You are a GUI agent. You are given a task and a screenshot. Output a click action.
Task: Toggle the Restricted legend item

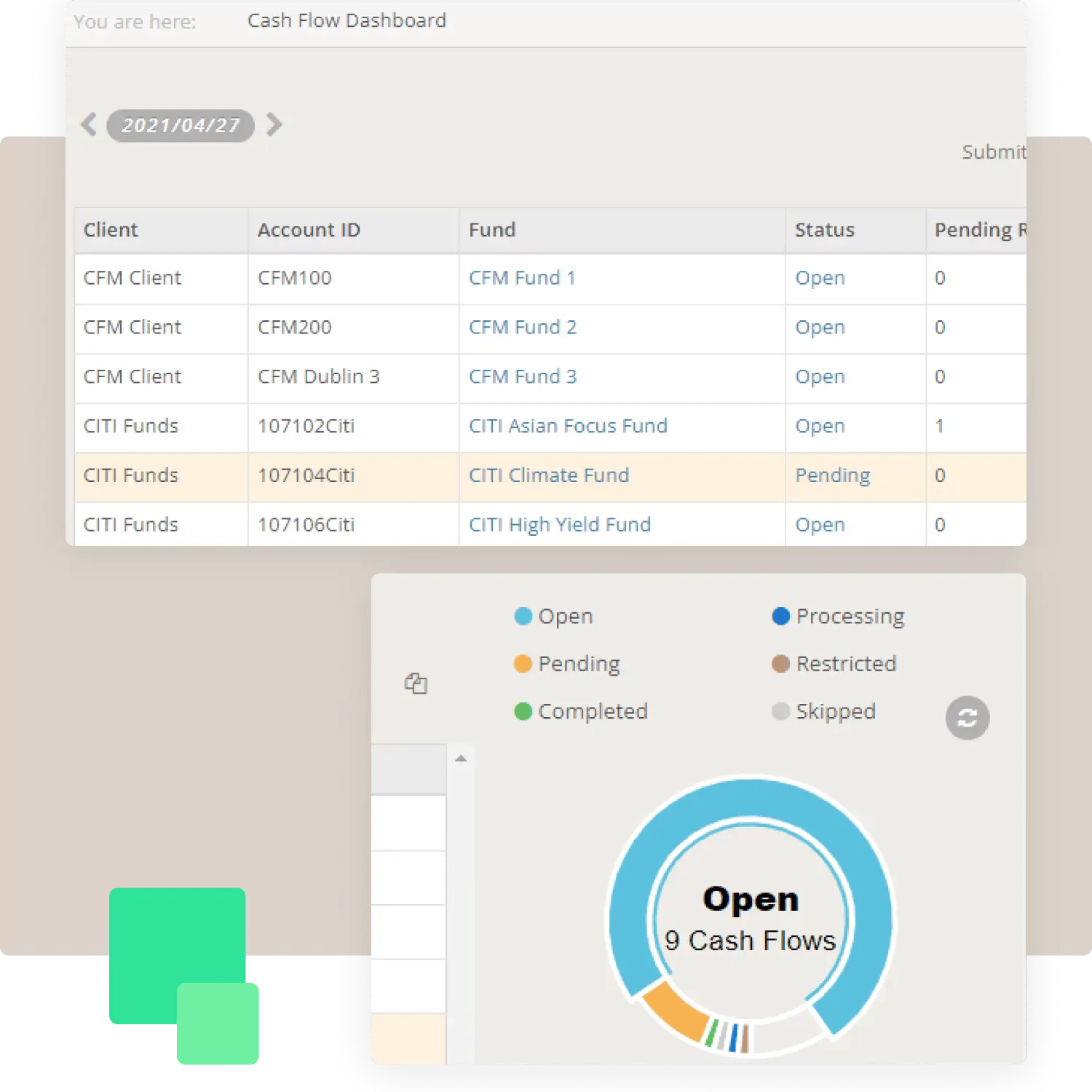pyautogui.click(x=834, y=664)
